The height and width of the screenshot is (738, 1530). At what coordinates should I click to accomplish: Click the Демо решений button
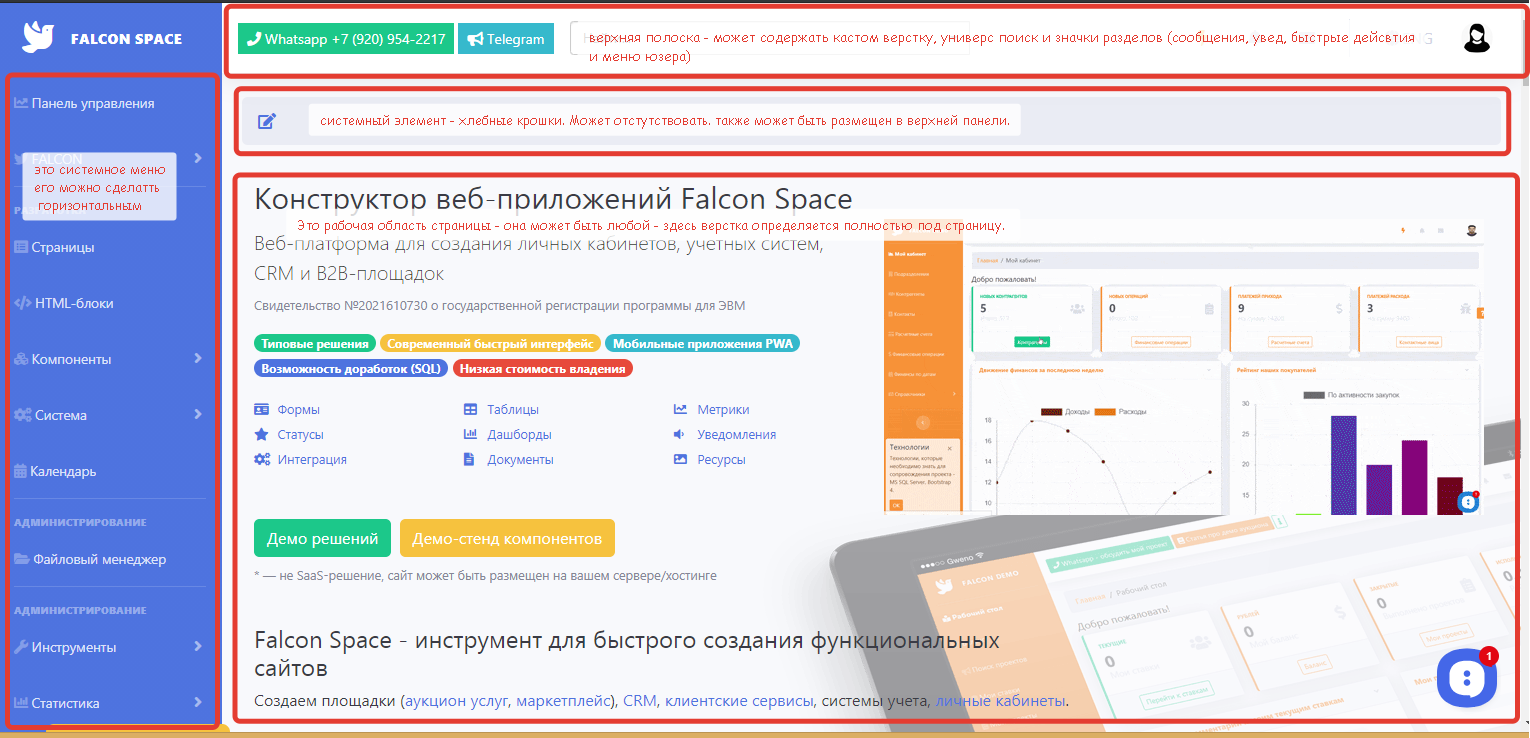pyautogui.click(x=322, y=538)
